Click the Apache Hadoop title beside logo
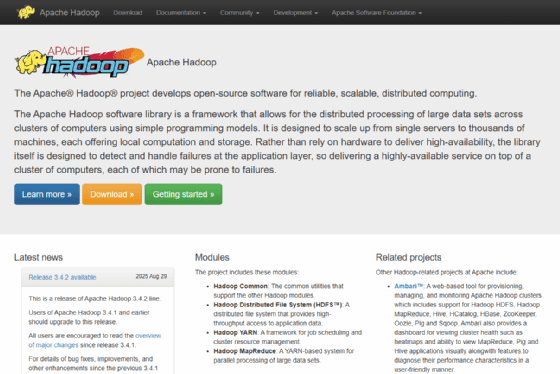 tap(181, 62)
